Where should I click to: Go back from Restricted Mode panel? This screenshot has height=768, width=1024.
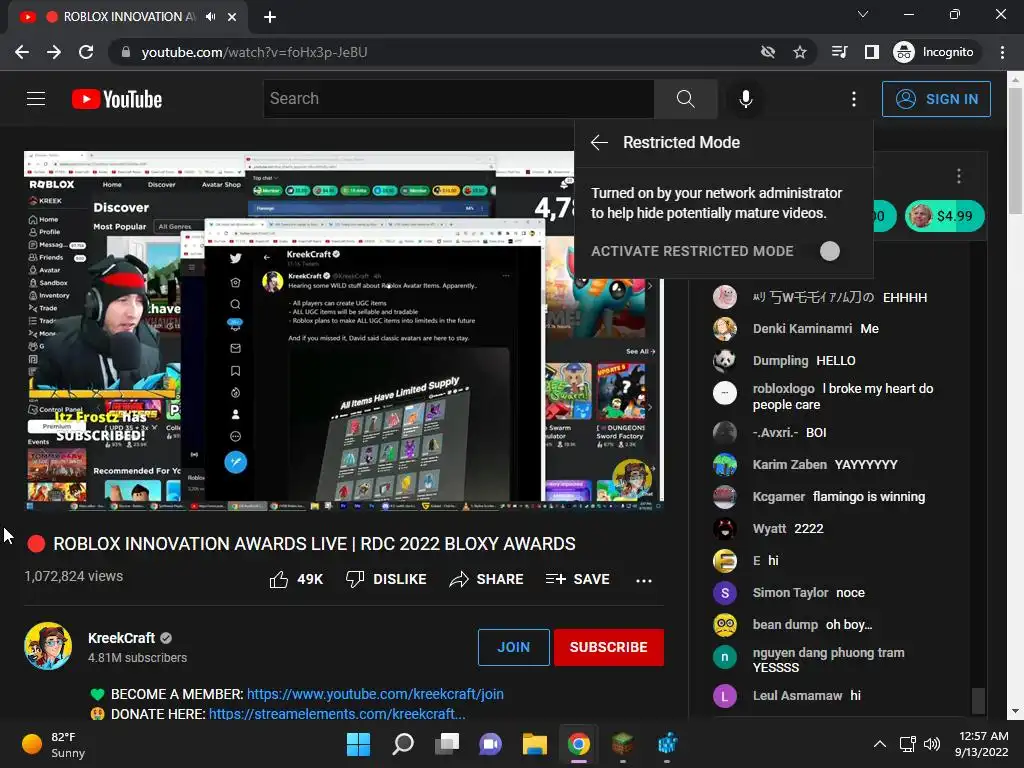[599, 142]
